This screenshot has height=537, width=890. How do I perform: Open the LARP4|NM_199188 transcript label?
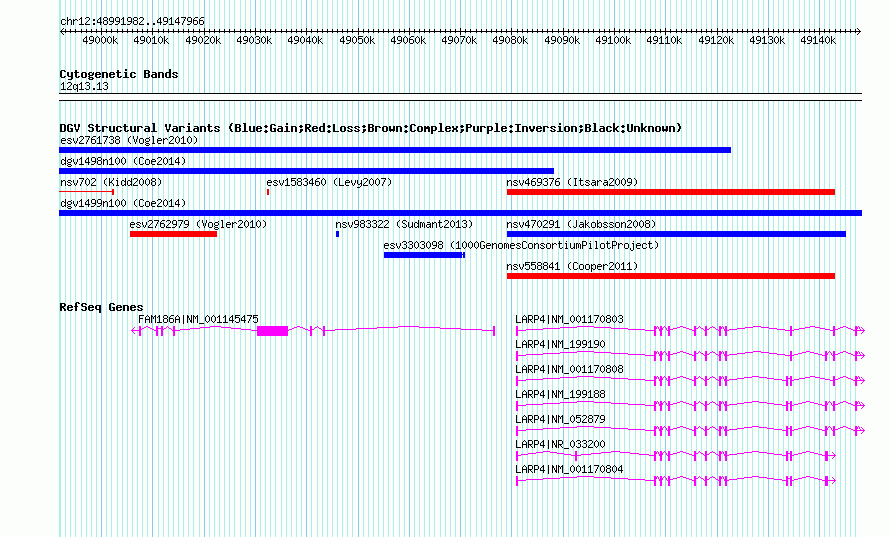pyautogui.click(x=560, y=394)
